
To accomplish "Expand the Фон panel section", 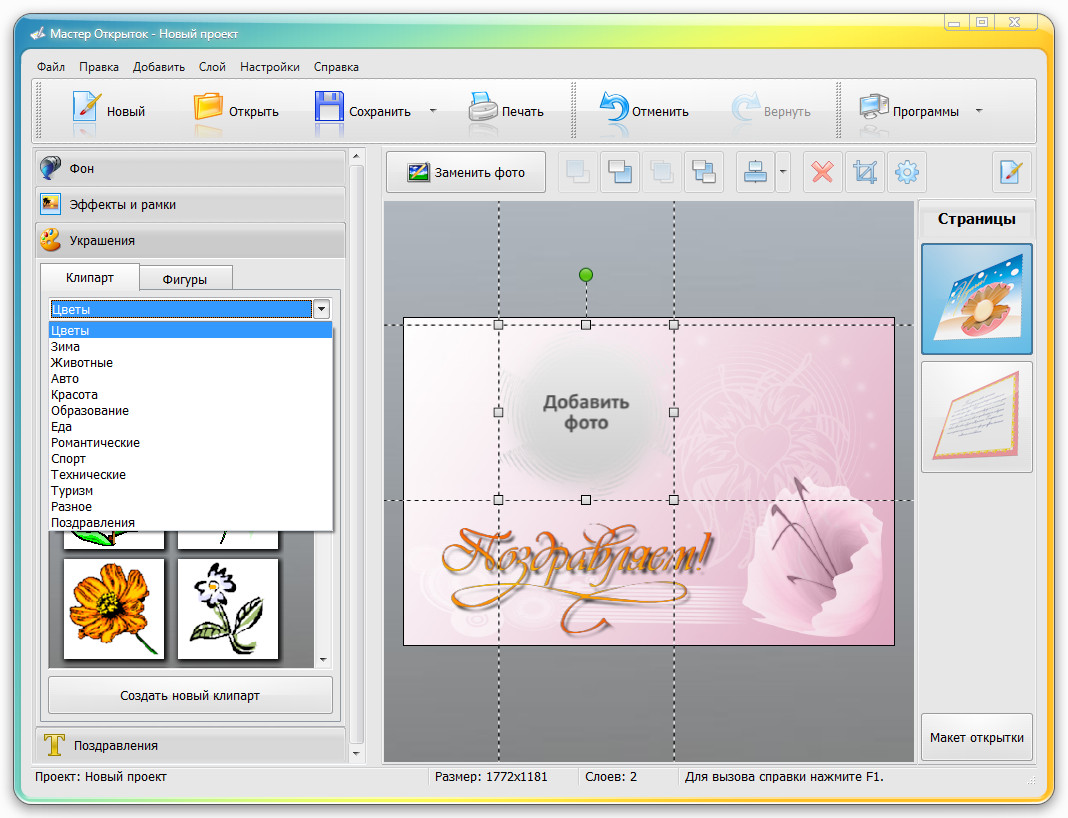I will (190, 168).
